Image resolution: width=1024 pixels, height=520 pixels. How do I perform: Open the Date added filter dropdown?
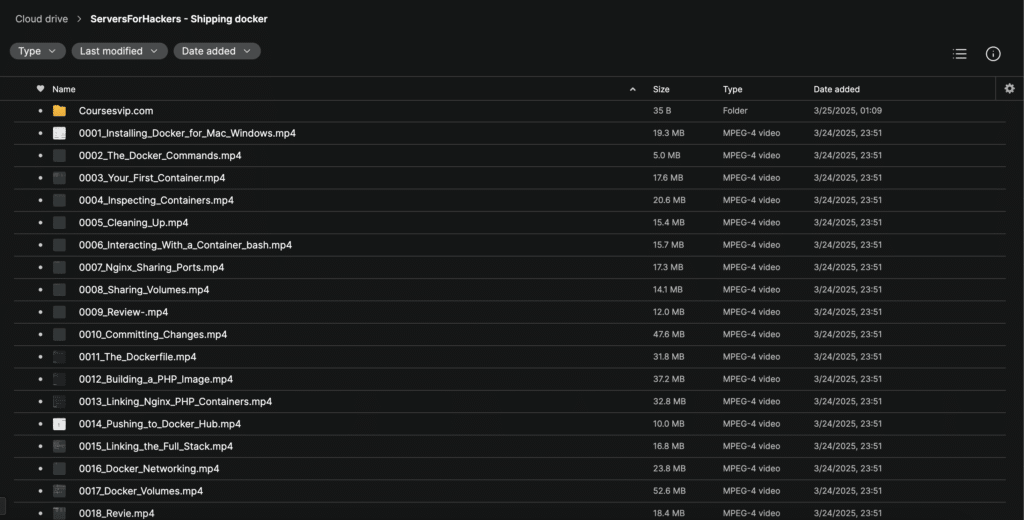217,51
